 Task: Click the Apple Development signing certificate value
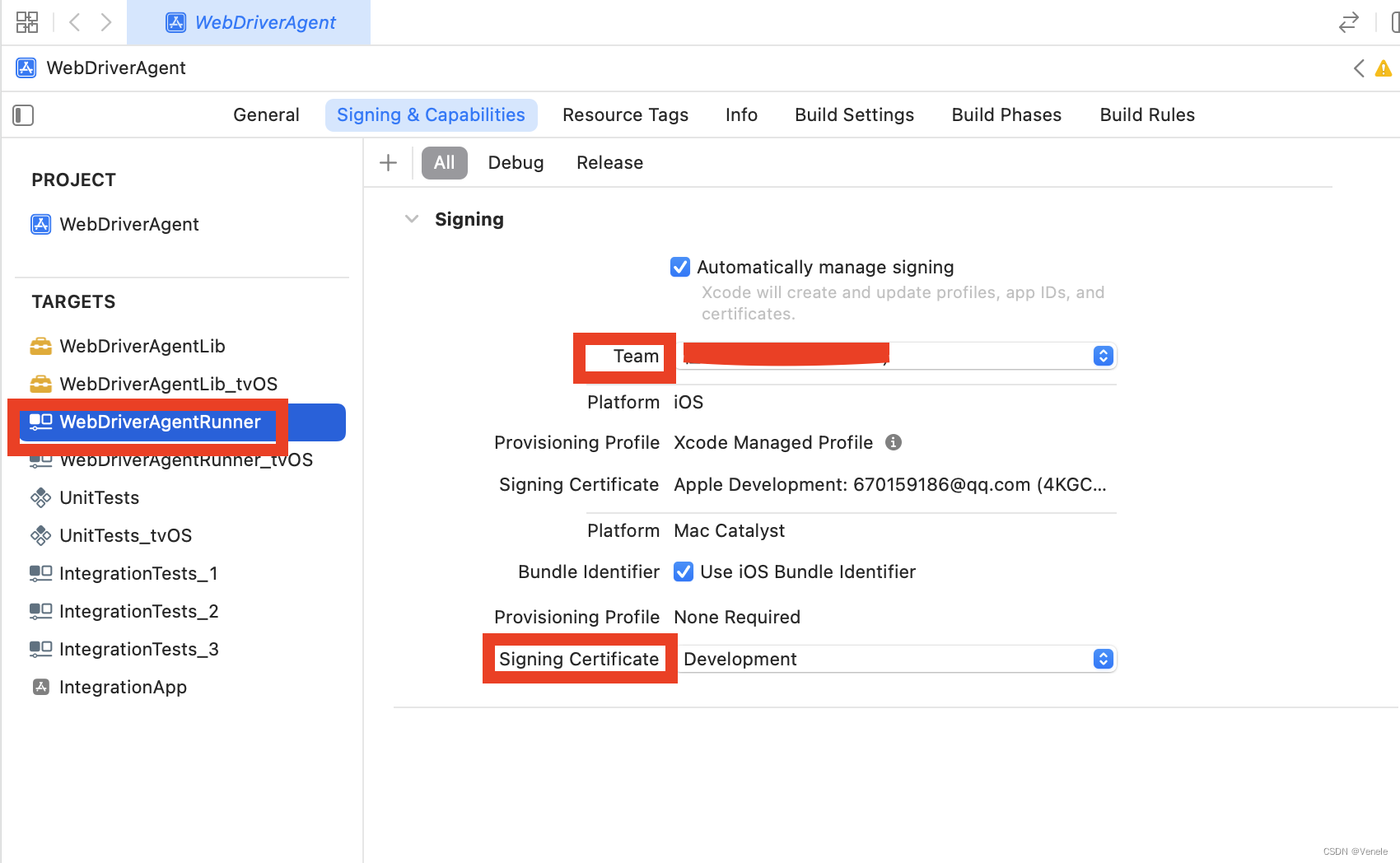[890, 484]
